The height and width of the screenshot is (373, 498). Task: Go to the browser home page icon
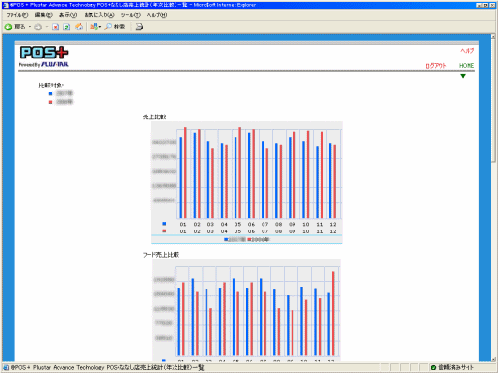79,27
